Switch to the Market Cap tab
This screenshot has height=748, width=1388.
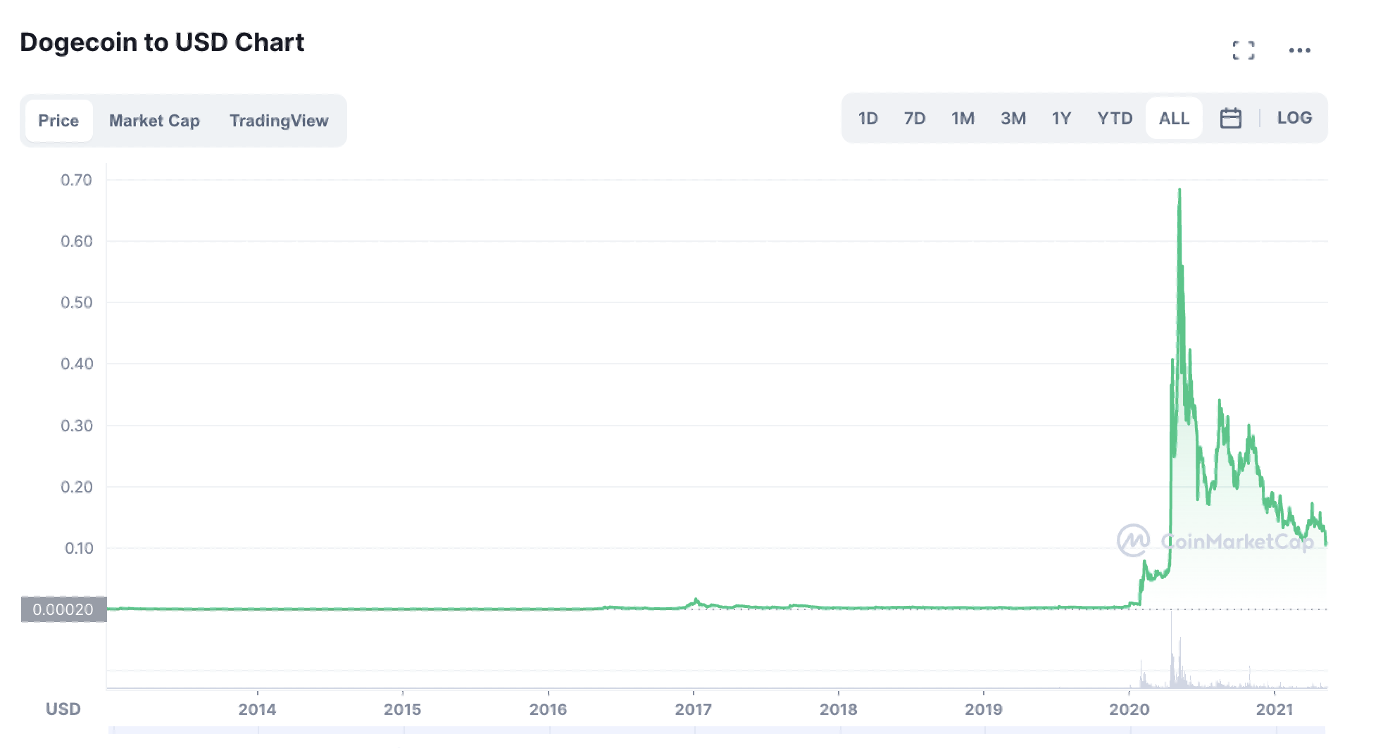click(154, 120)
